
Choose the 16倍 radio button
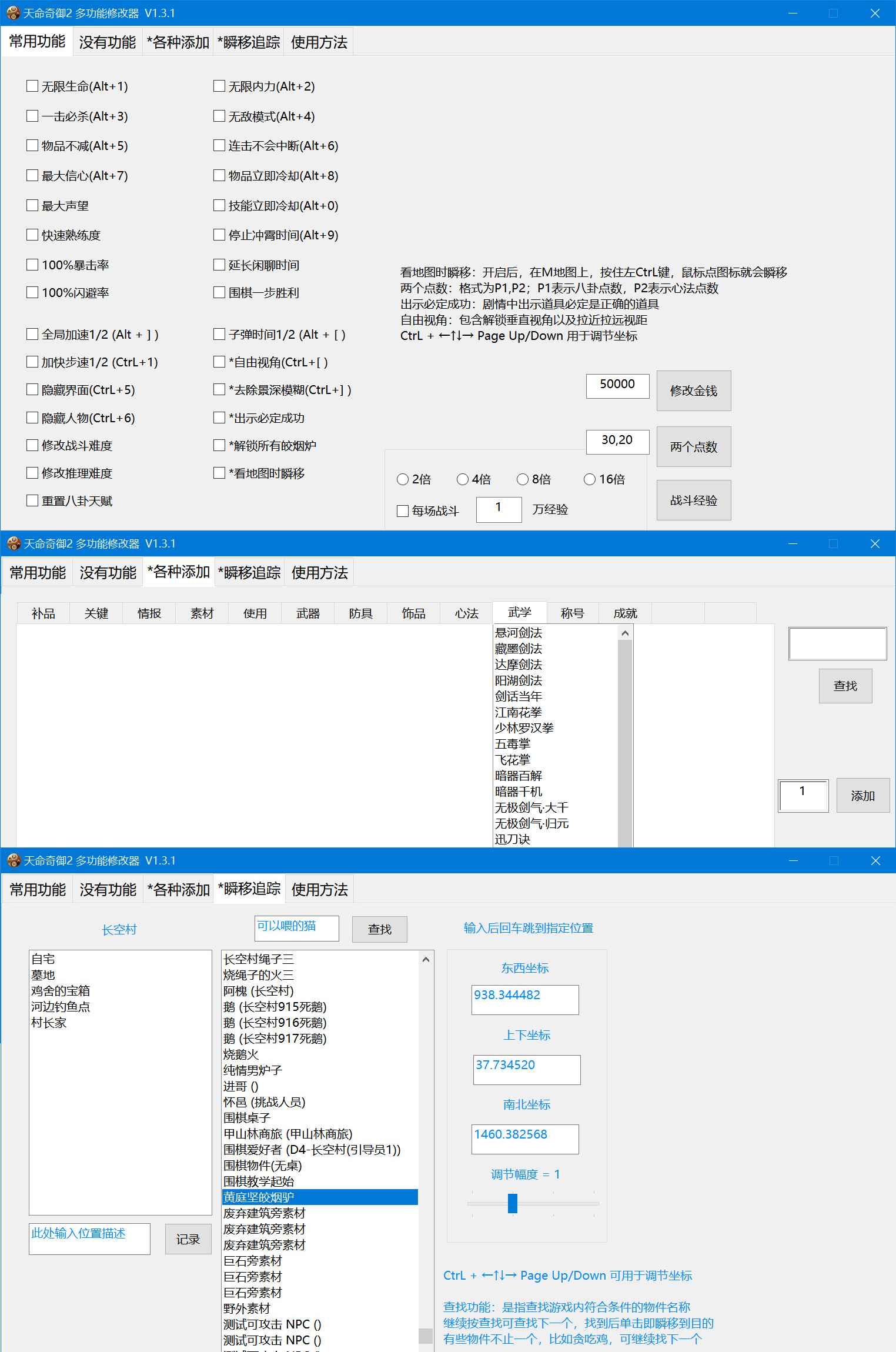tap(590, 480)
